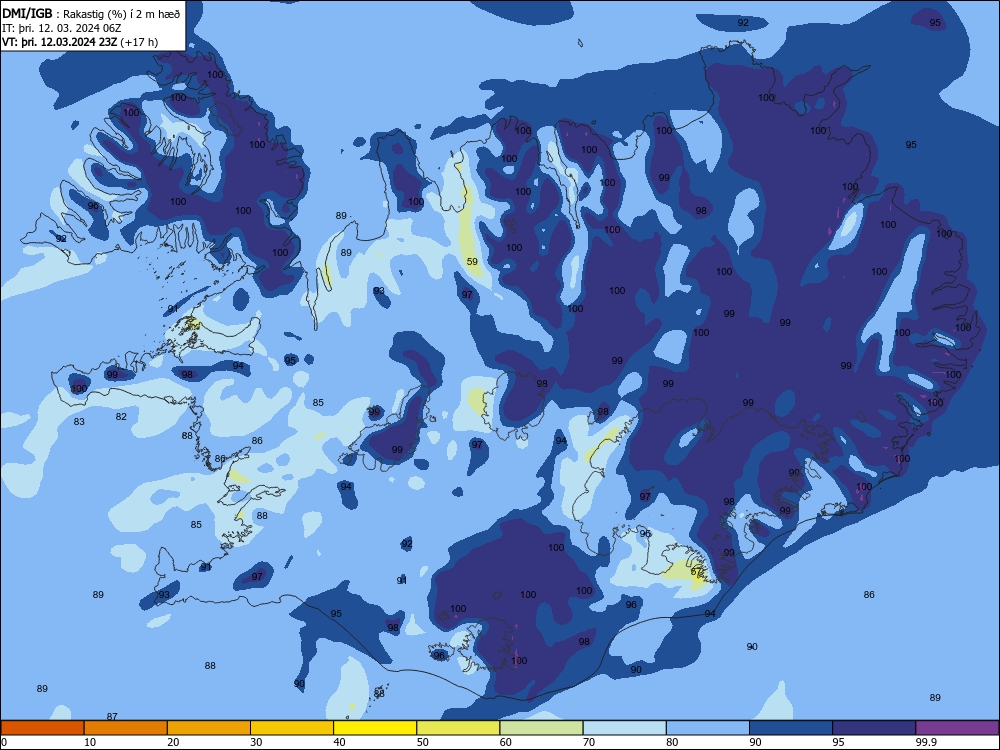The width and height of the screenshot is (1000, 750).
Task: Pick the 40–50 bright yellow legend swatch
Action: [x=375, y=728]
